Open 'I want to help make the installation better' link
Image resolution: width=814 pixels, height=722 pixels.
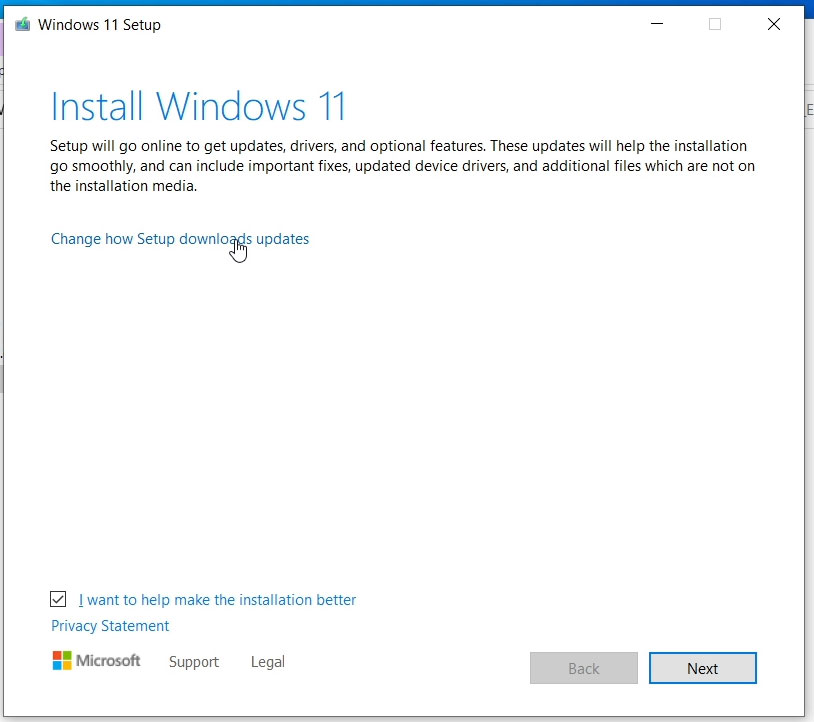click(x=217, y=600)
